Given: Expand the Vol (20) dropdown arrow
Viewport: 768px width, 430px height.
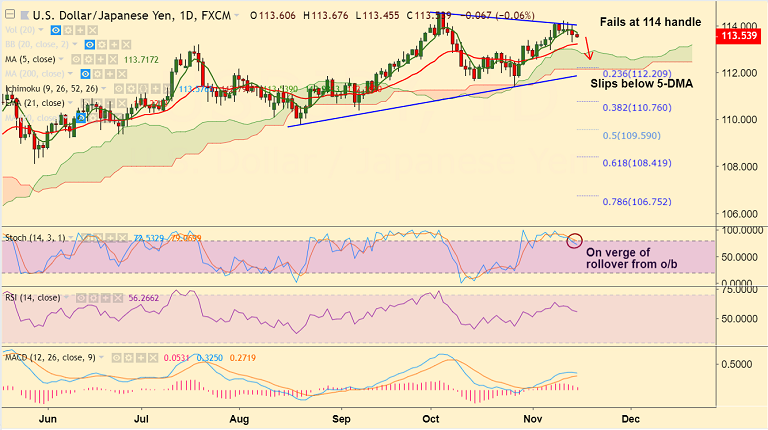Looking at the screenshot, I should [41, 30].
